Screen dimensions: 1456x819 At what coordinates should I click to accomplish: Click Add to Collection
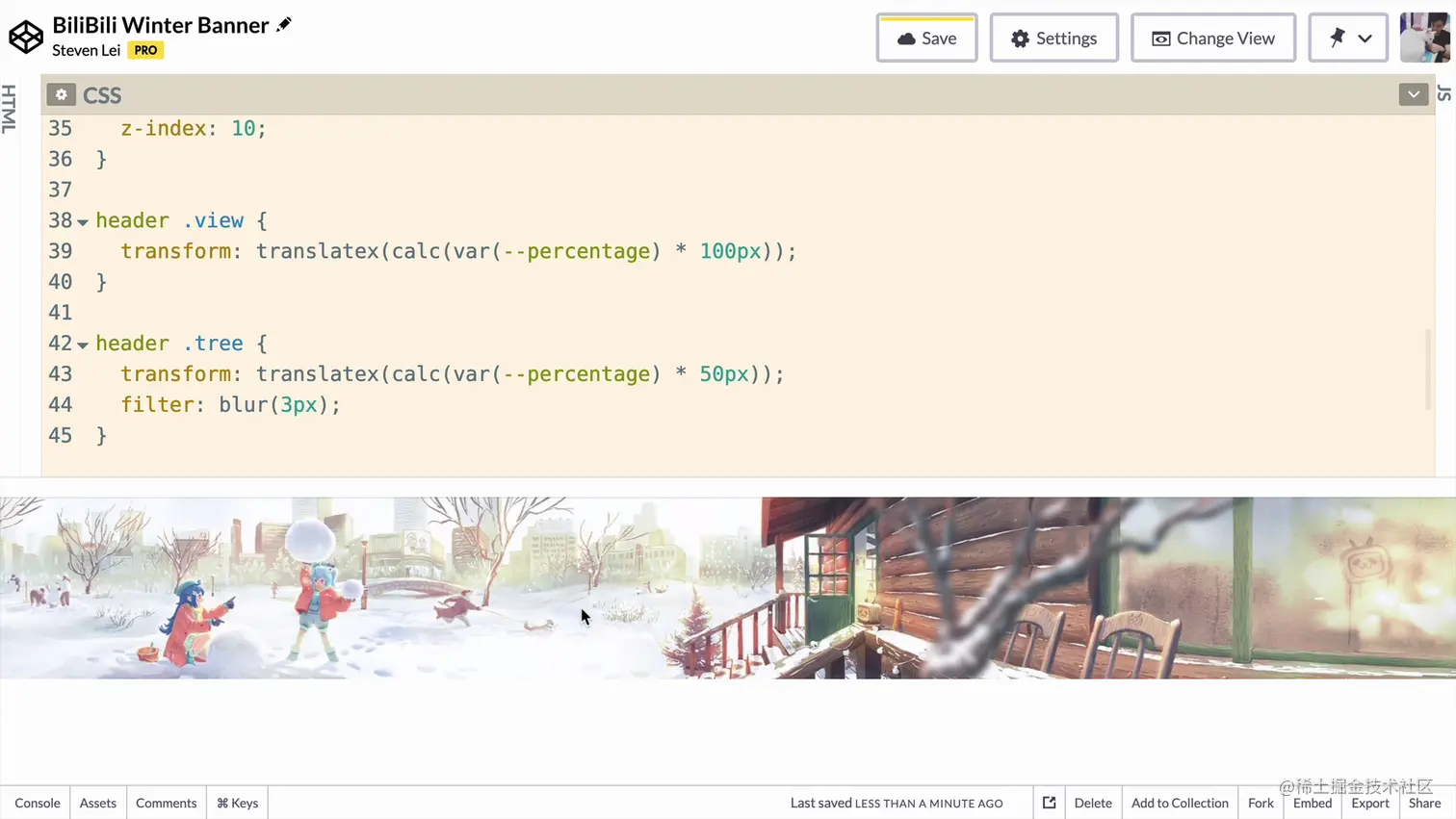point(1180,803)
